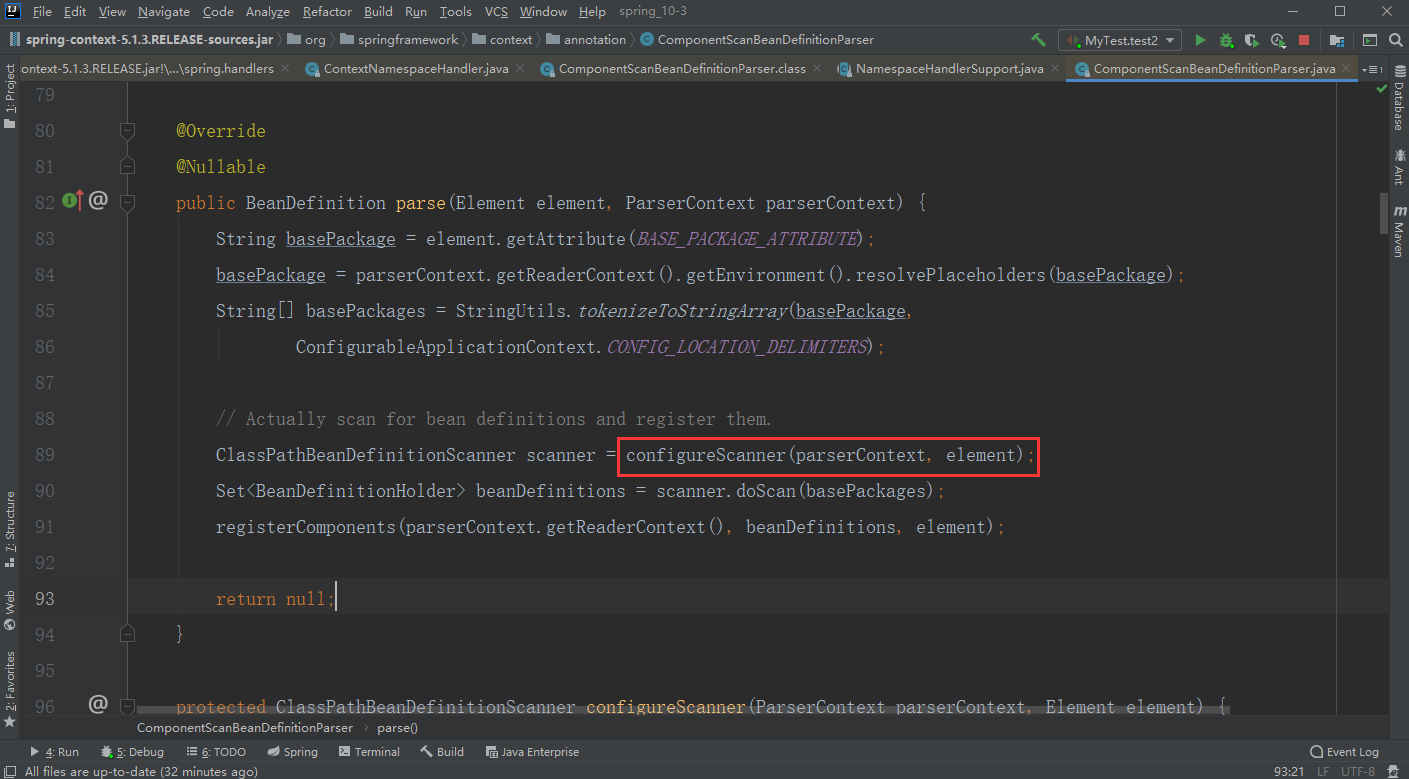The width and height of the screenshot is (1409, 779).
Task: Click the inspection status green checkmark
Action: tap(1380, 91)
